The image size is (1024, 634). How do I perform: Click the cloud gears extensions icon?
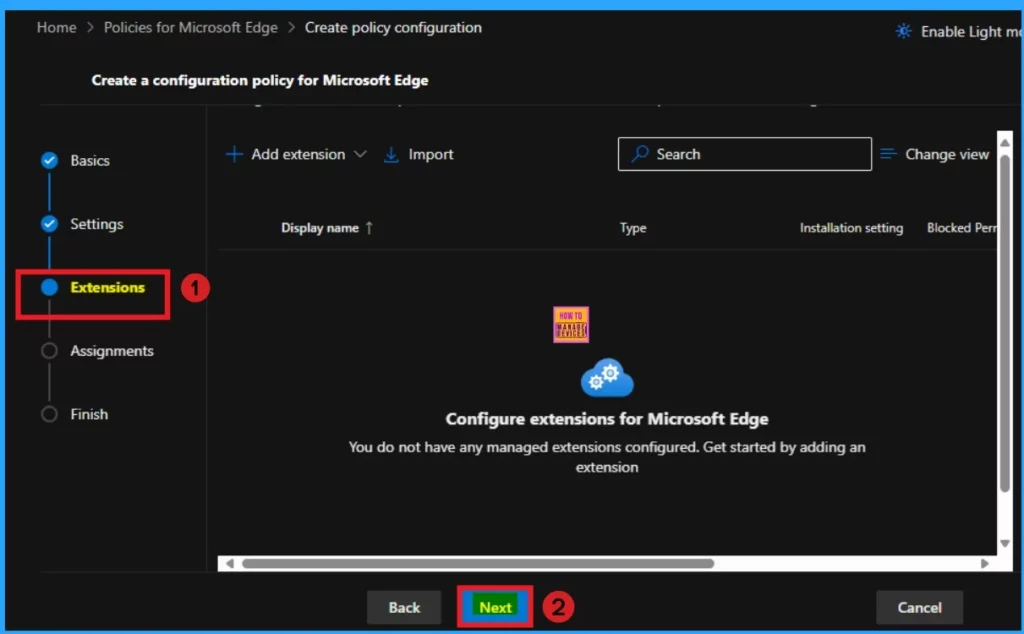point(607,377)
